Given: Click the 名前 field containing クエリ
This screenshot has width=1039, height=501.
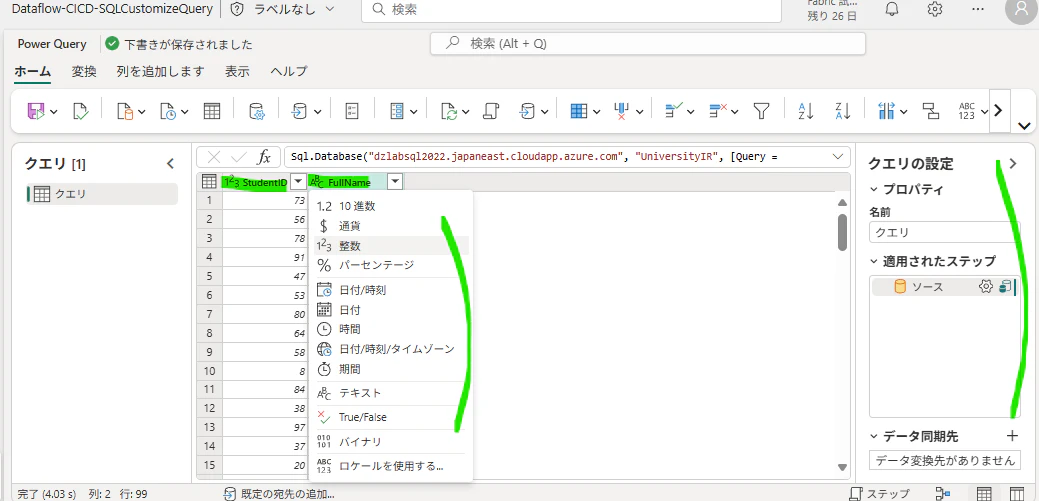Looking at the screenshot, I should click(x=945, y=233).
